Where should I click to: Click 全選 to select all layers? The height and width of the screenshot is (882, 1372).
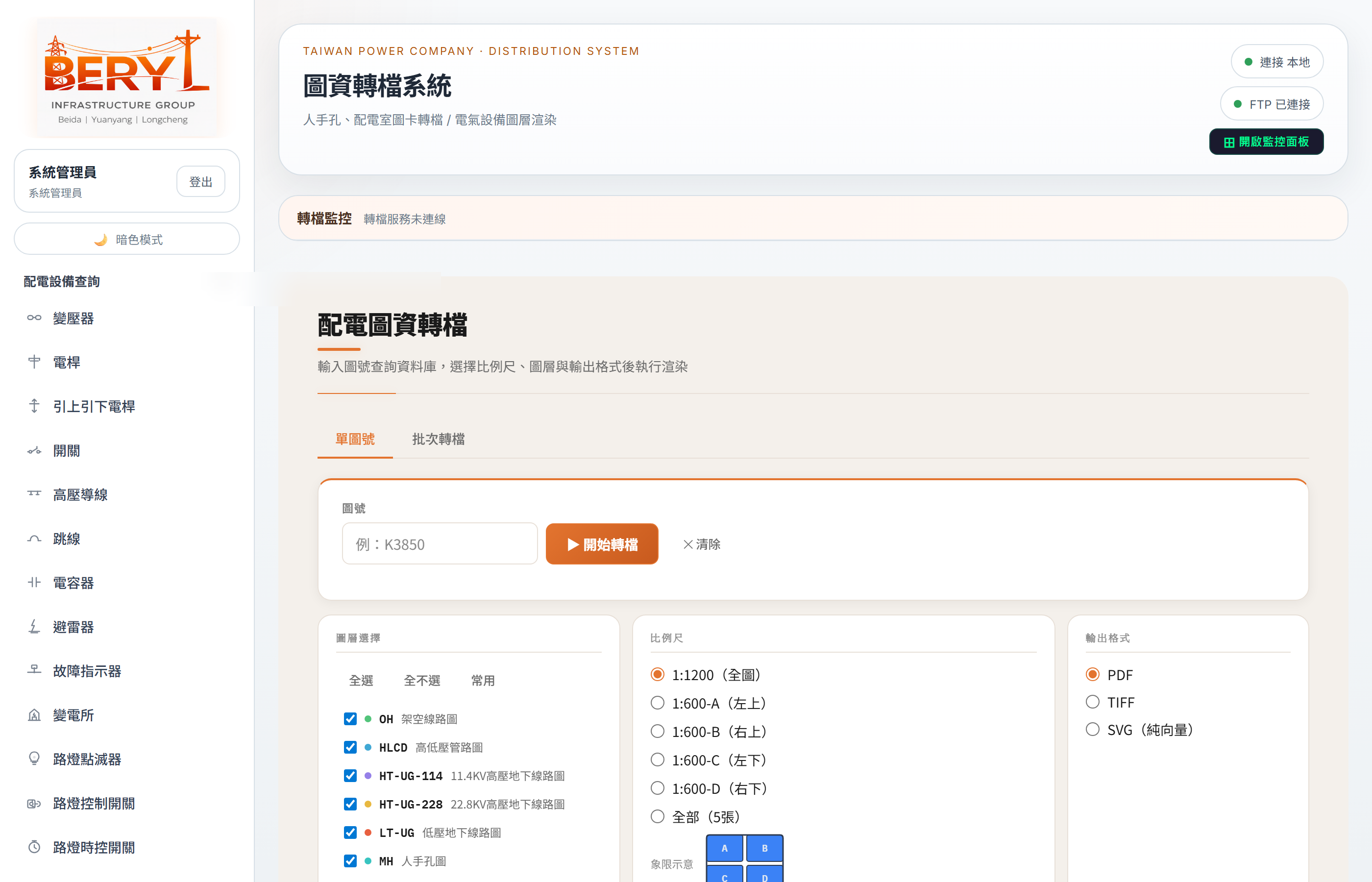(x=361, y=681)
